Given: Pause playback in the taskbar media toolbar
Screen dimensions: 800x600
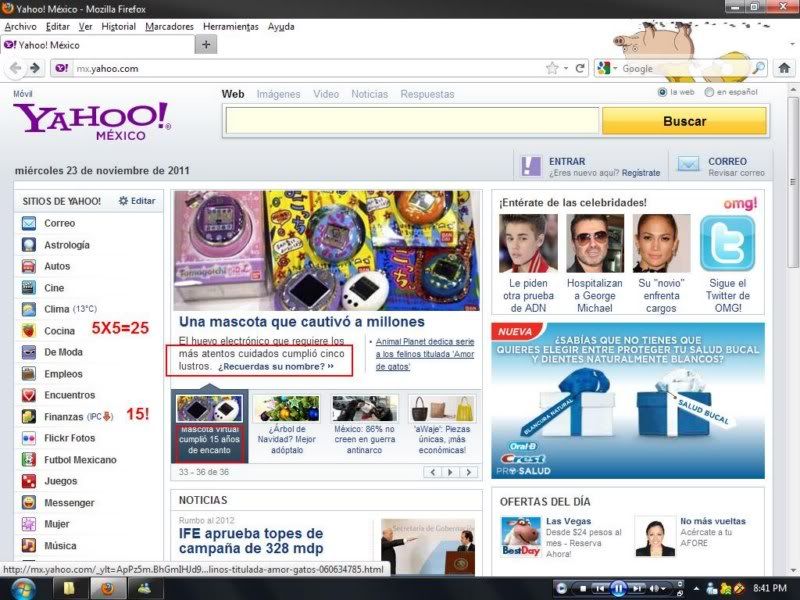Looking at the screenshot, I should (618, 589).
